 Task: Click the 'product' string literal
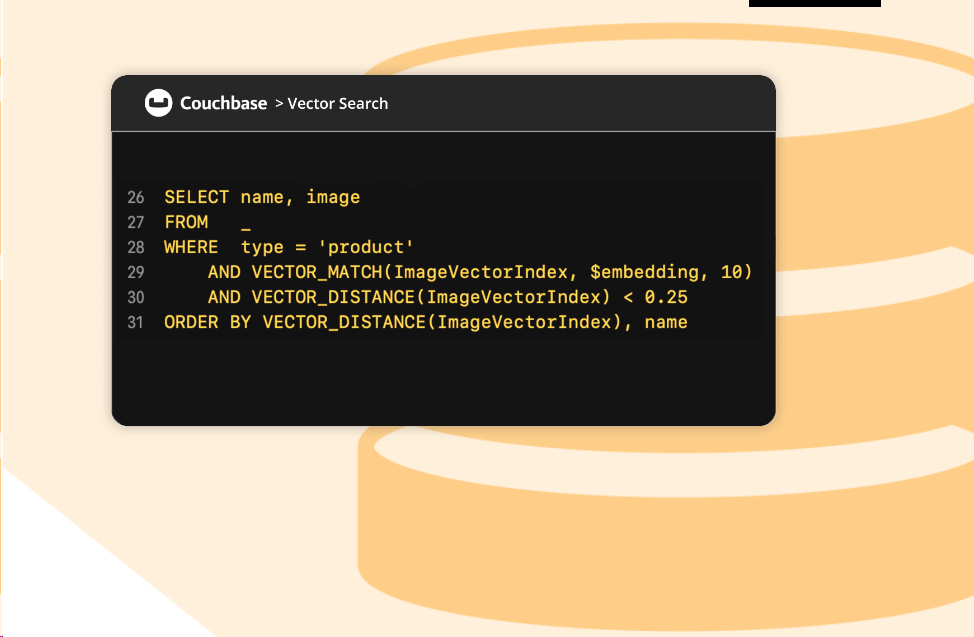365,247
